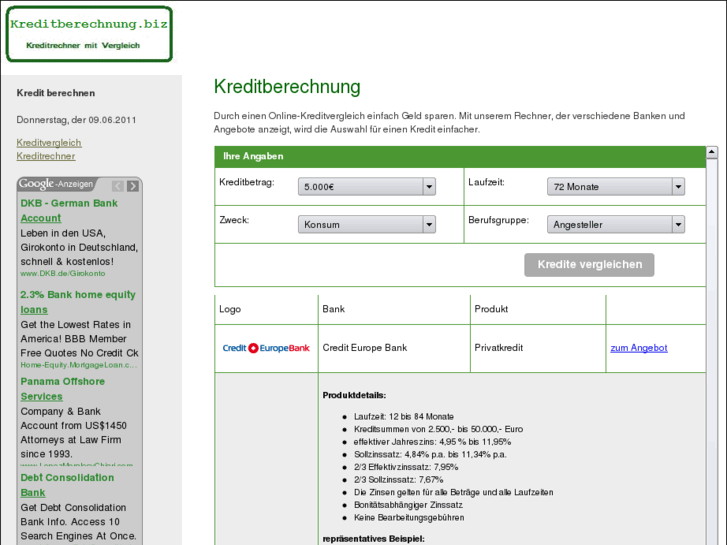The height and width of the screenshot is (545, 727).
Task: Open the Zweck dropdown
Action: pos(367,224)
